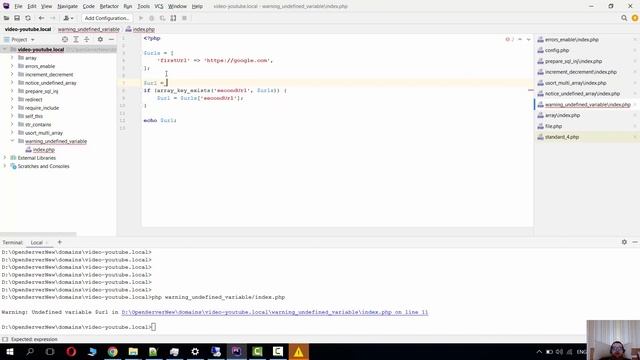640x360 pixels.
Task: Open Search Everywhere magnifier icon
Action: pyautogui.click(x=624, y=18)
